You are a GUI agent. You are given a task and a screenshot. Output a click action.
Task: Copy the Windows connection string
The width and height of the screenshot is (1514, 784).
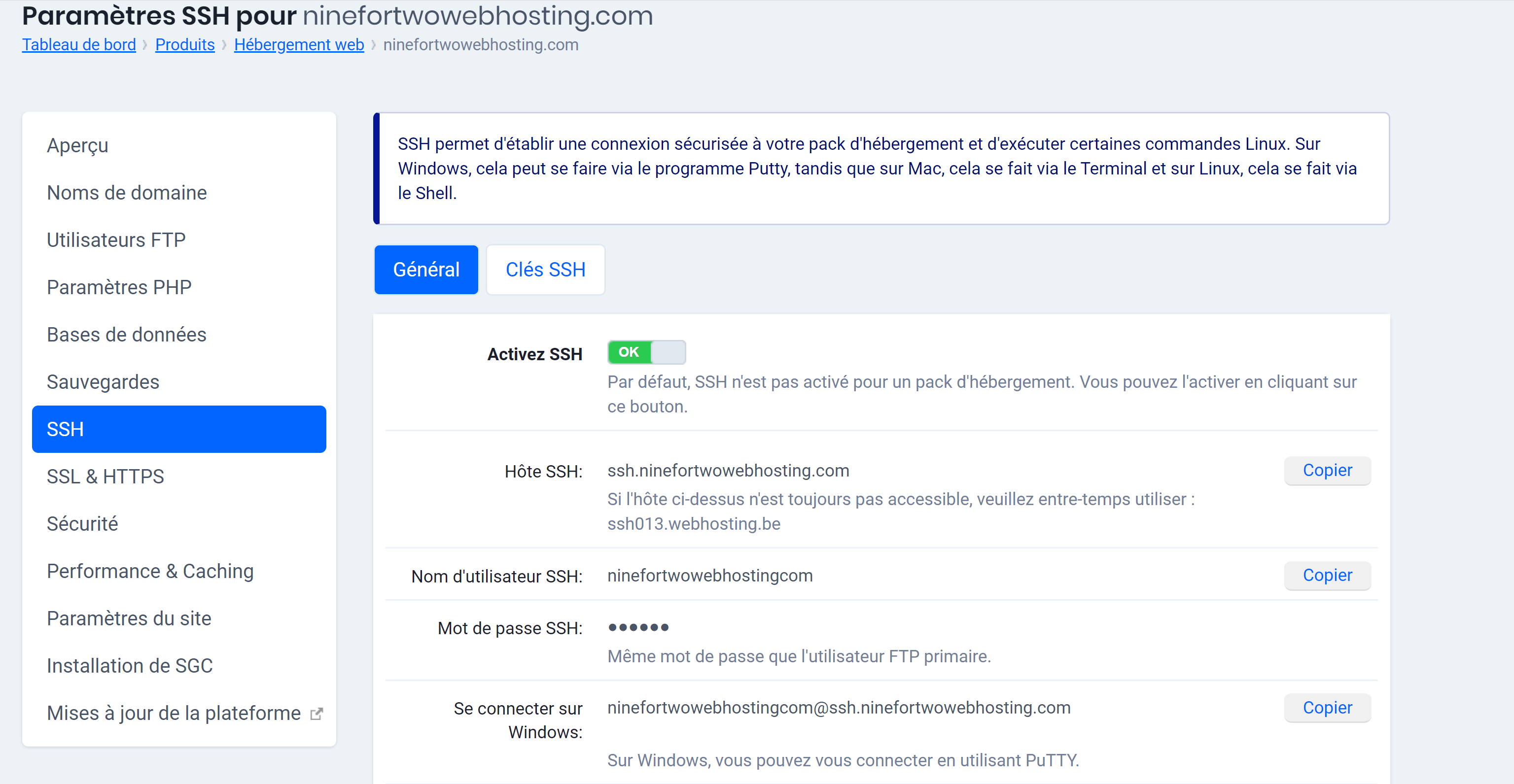click(1327, 708)
